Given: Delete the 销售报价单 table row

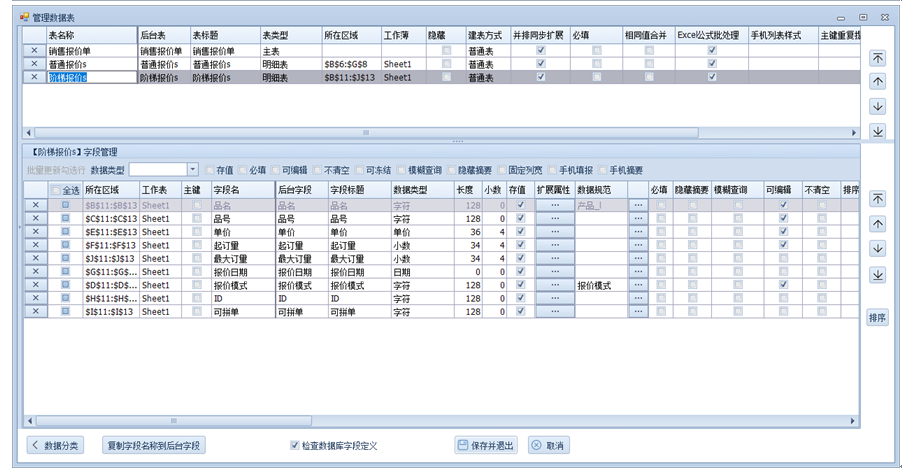Looking at the screenshot, I should [x=33, y=50].
